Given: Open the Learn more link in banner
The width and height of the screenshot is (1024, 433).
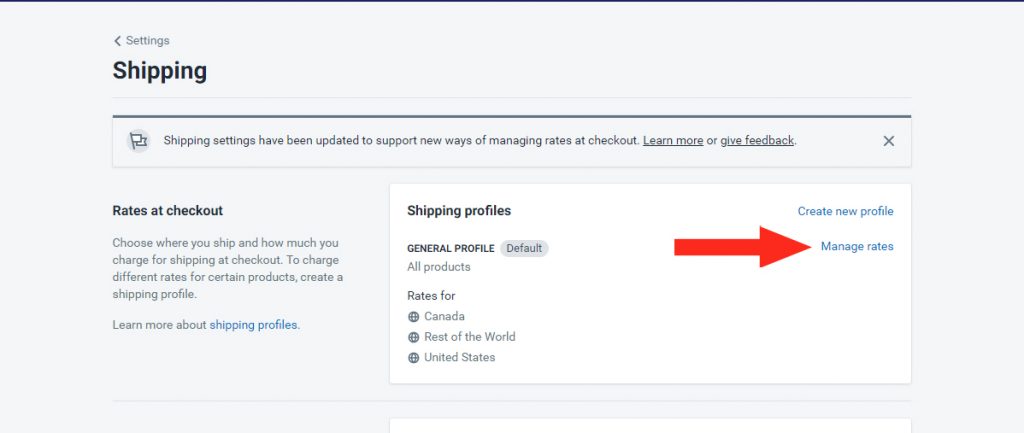Looking at the screenshot, I should click(672, 141).
